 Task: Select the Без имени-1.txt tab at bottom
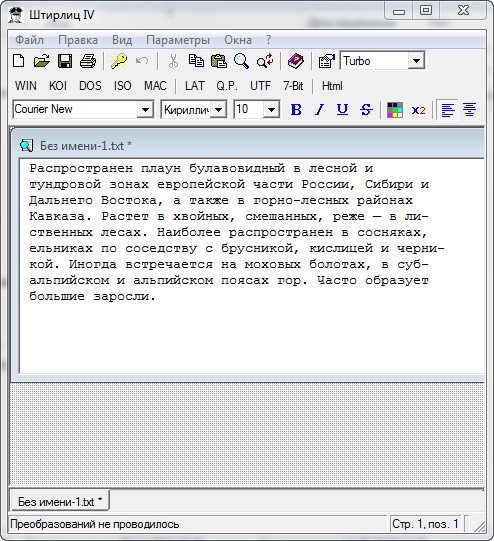coord(59,501)
